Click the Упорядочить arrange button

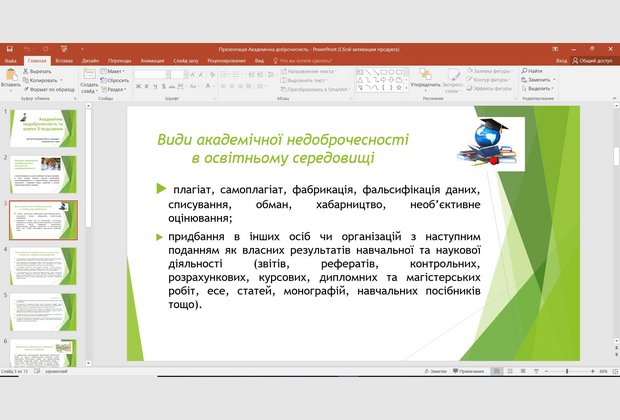tap(425, 79)
